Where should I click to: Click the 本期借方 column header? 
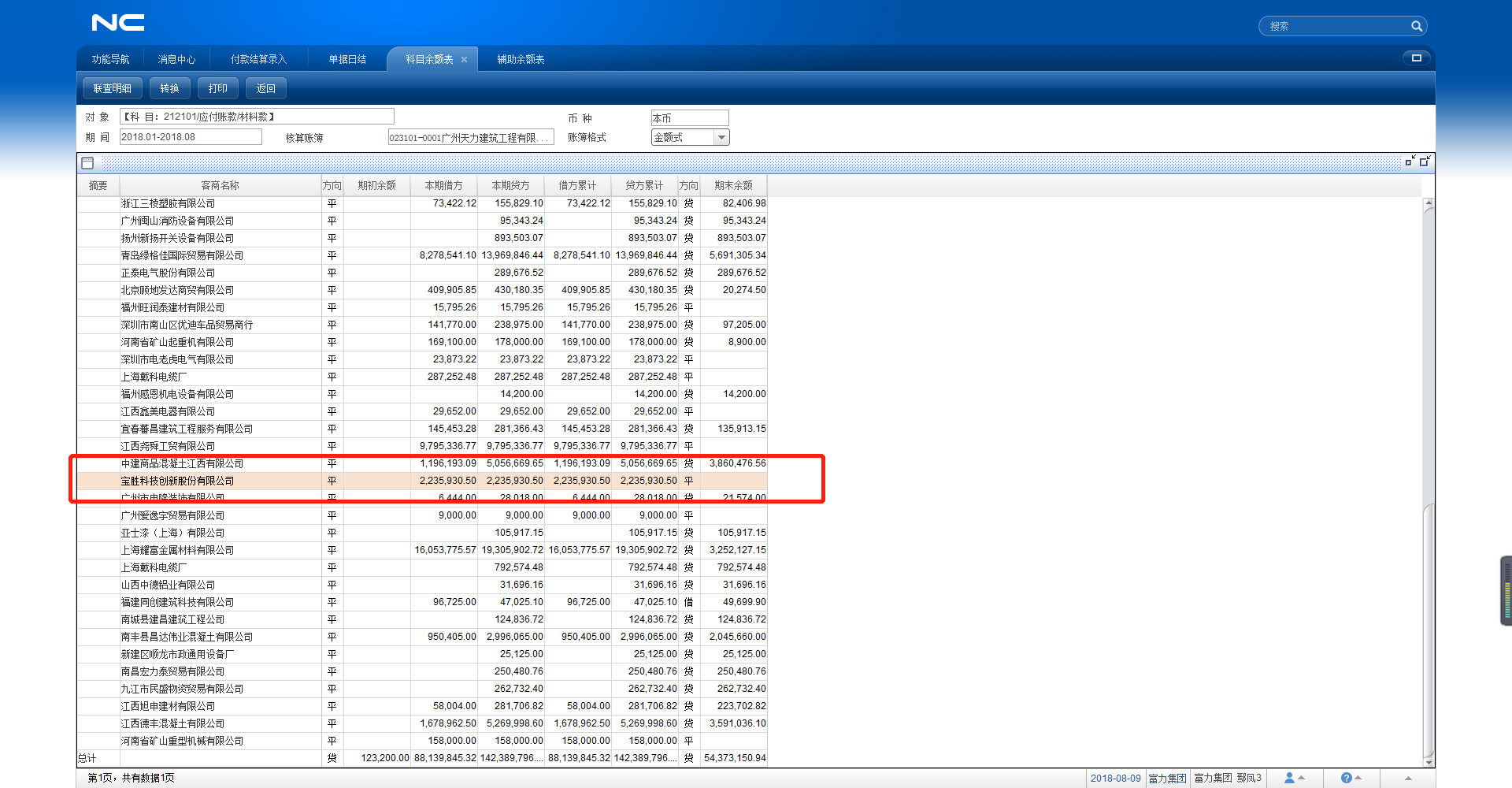(443, 186)
